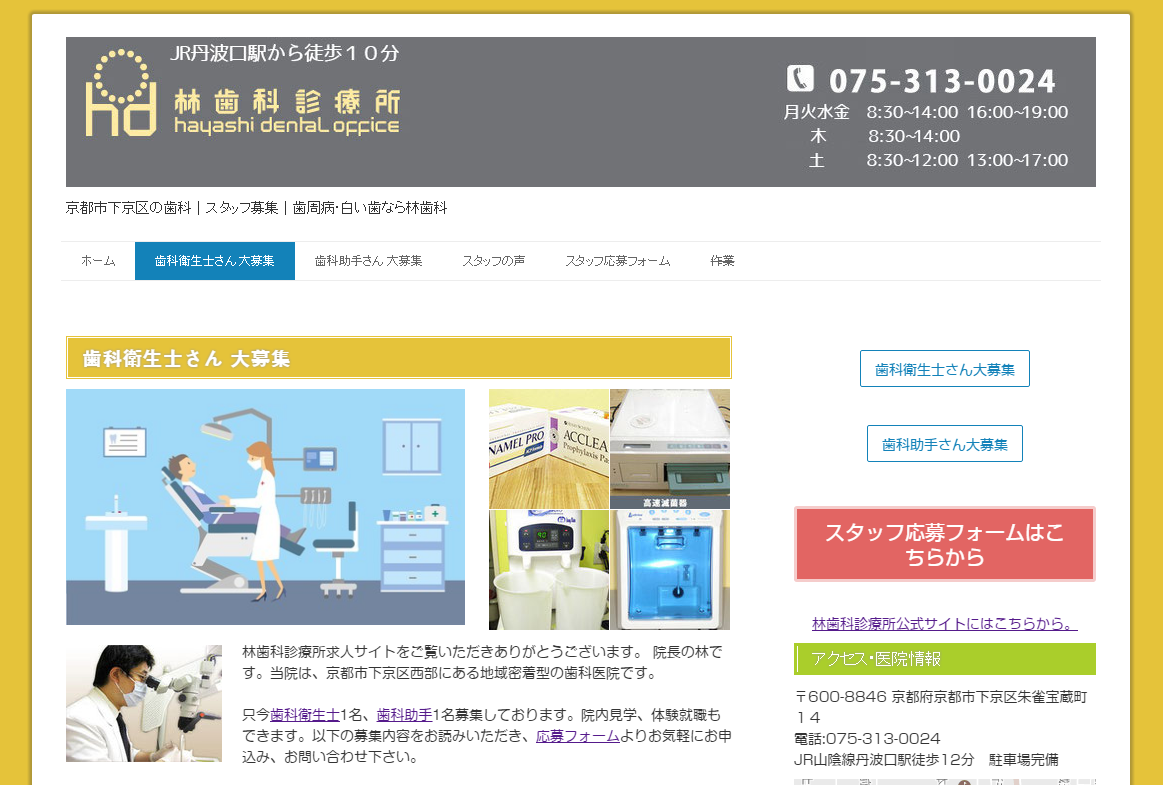Click the 作業 menu item
Screen dimensions: 1163x785
pyautogui.click(x=722, y=261)
